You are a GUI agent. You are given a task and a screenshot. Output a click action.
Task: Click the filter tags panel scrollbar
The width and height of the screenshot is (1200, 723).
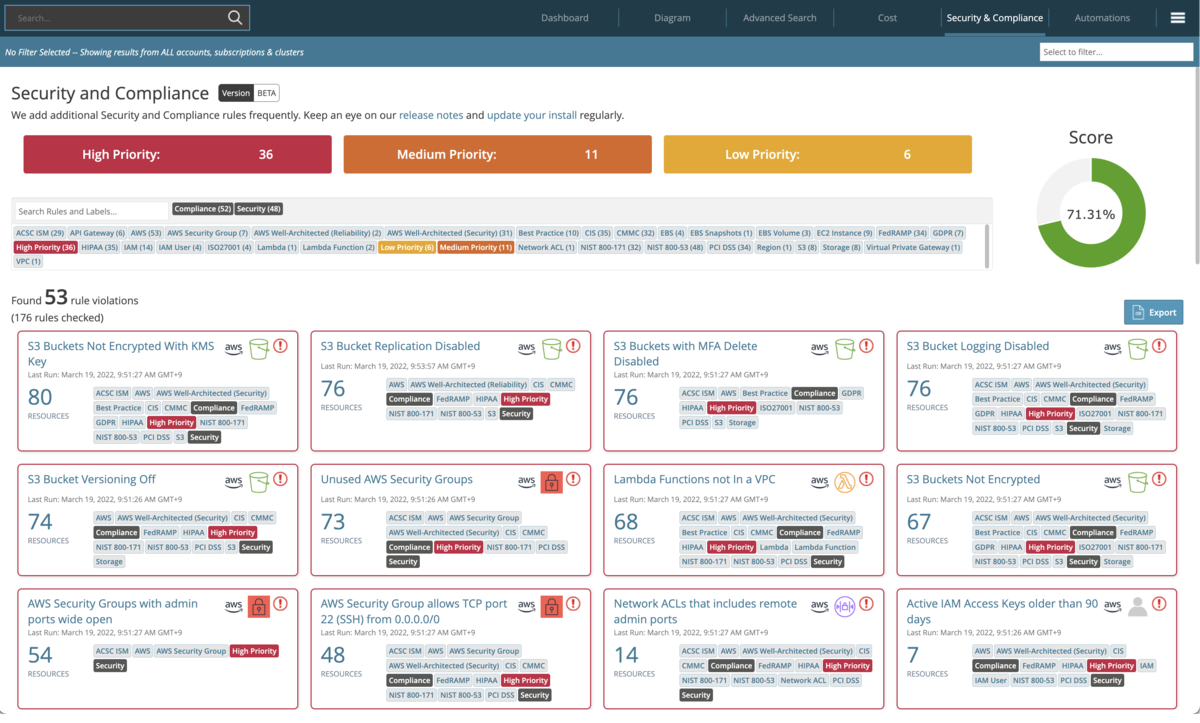pos(987,246)
